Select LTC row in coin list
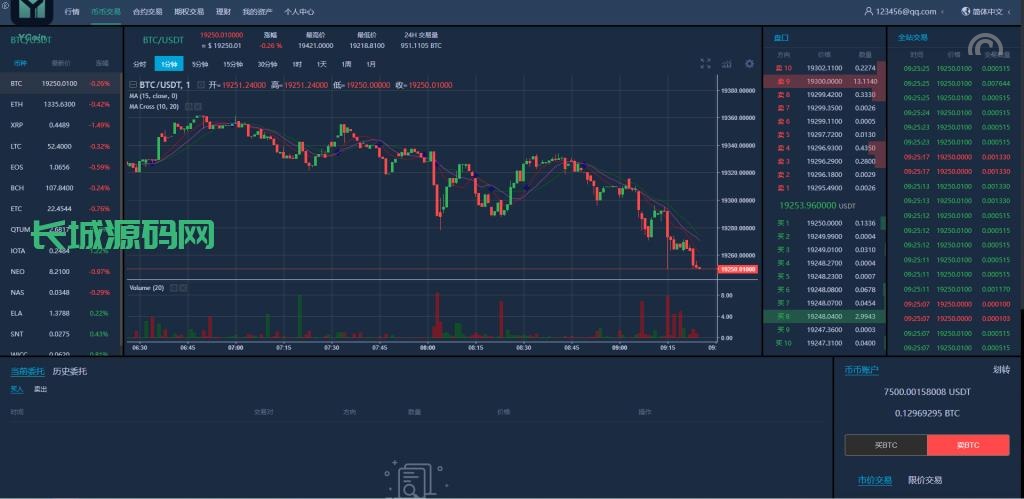This screenshot has width=1024, height=499. coord(61,146)
